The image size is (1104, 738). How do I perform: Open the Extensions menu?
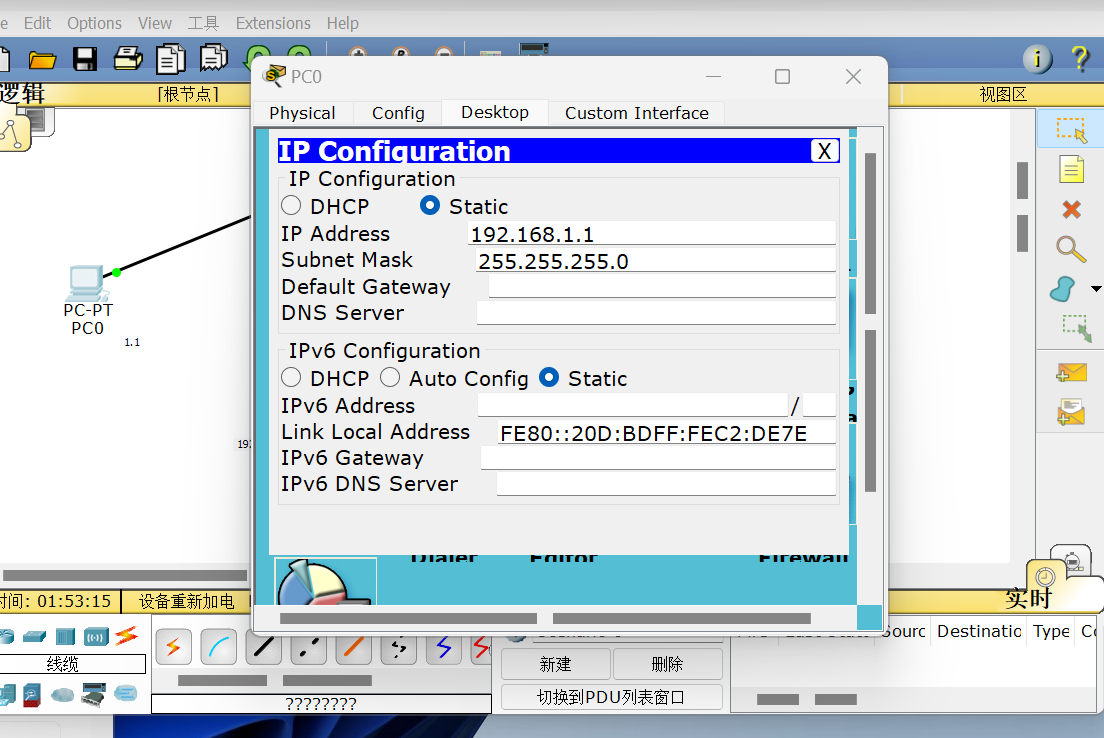tap(273, 23)
